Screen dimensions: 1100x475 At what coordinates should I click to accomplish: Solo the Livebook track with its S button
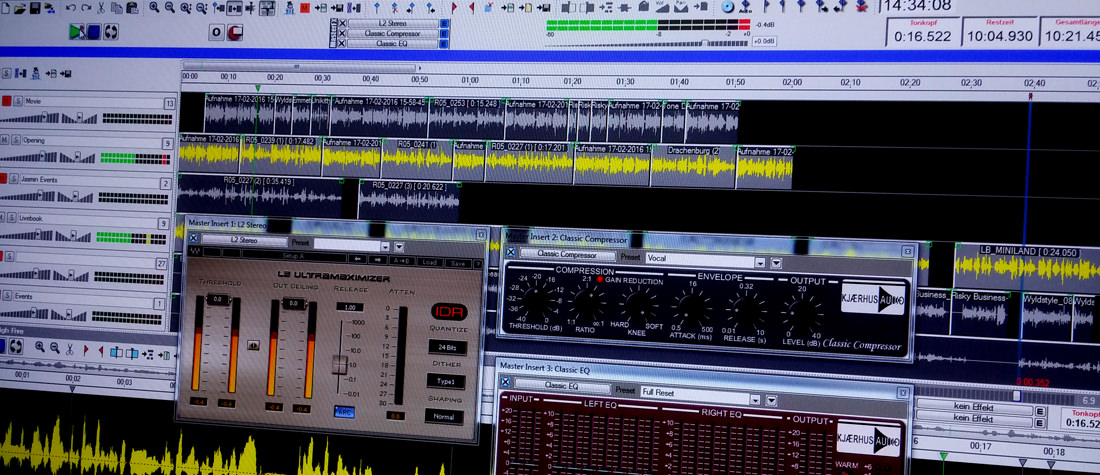pos(12,218)
